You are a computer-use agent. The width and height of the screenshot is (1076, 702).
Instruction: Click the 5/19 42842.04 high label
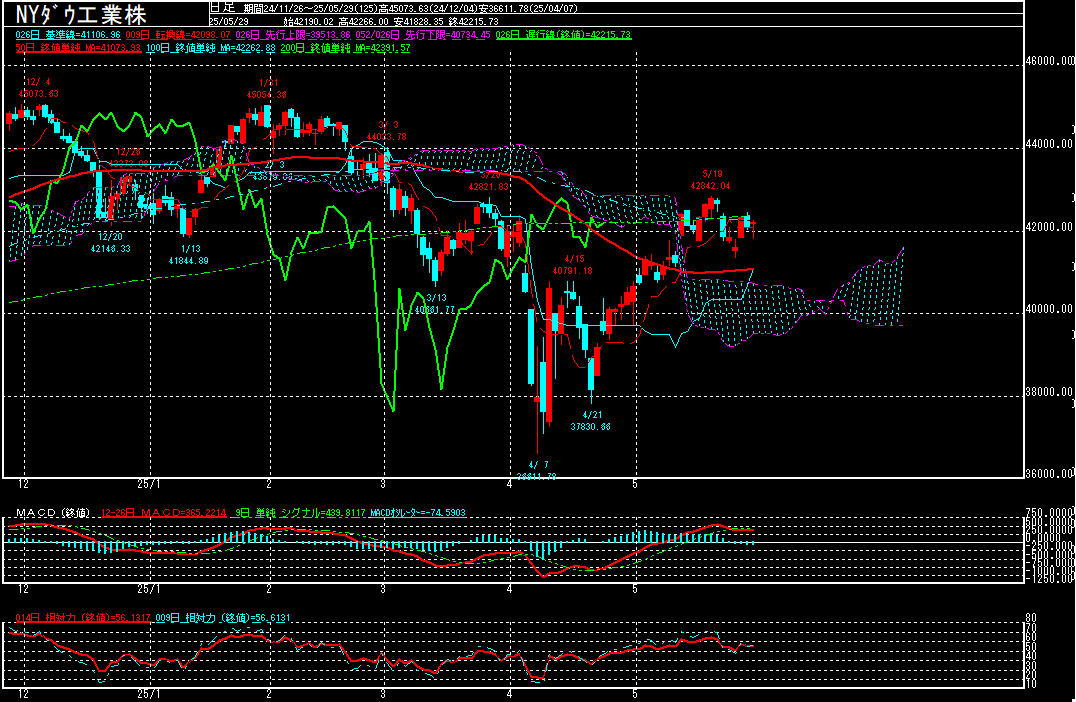coord(710,180)
